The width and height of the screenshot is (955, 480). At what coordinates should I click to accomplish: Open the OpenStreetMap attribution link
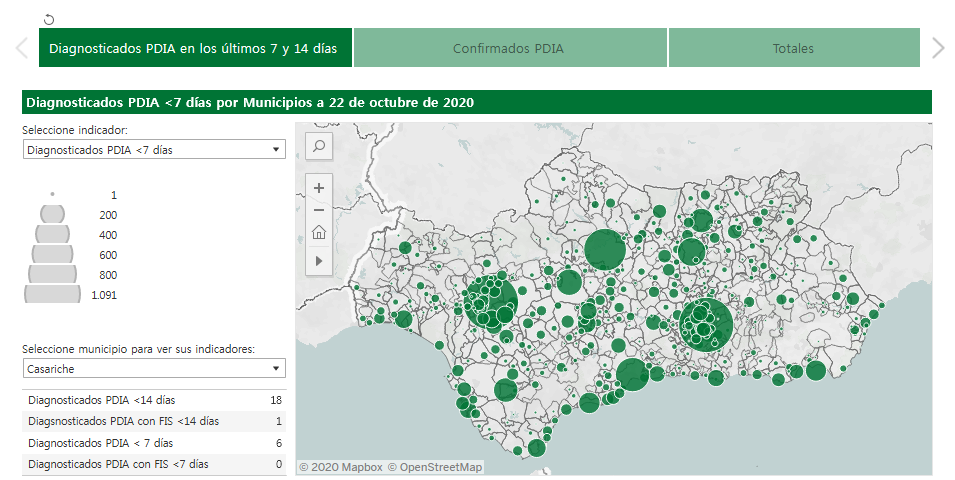(x=435, y=467)
